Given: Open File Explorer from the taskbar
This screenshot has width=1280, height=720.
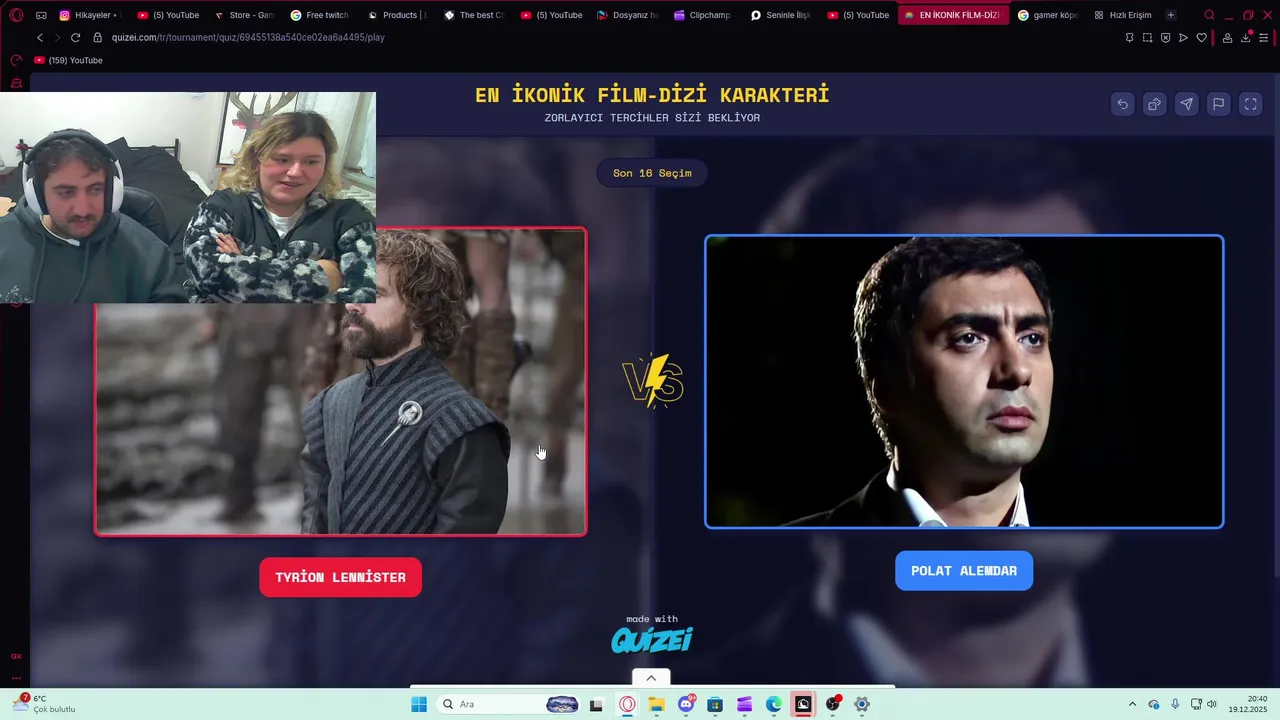Looking at the screenshot, I should 656,704.
